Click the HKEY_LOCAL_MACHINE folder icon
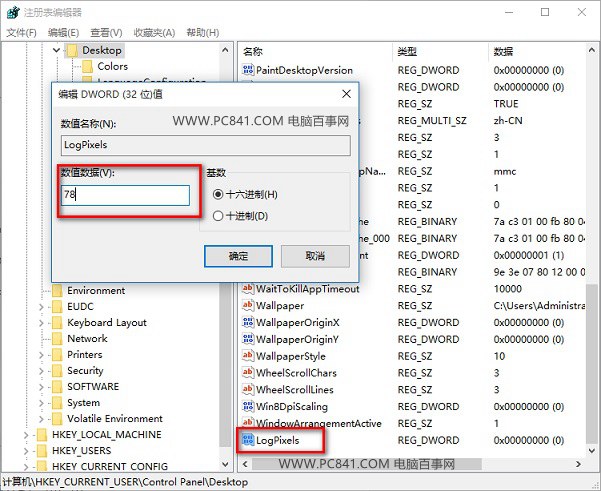 point(42,435)
